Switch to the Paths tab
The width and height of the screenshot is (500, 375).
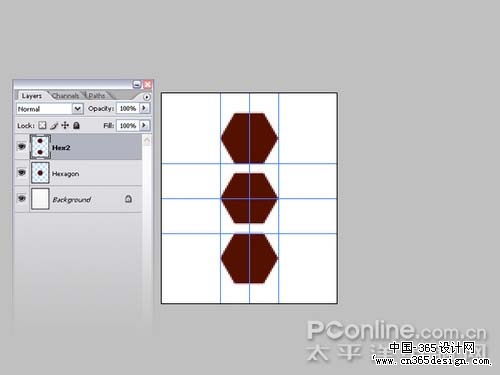click(97, 96)
